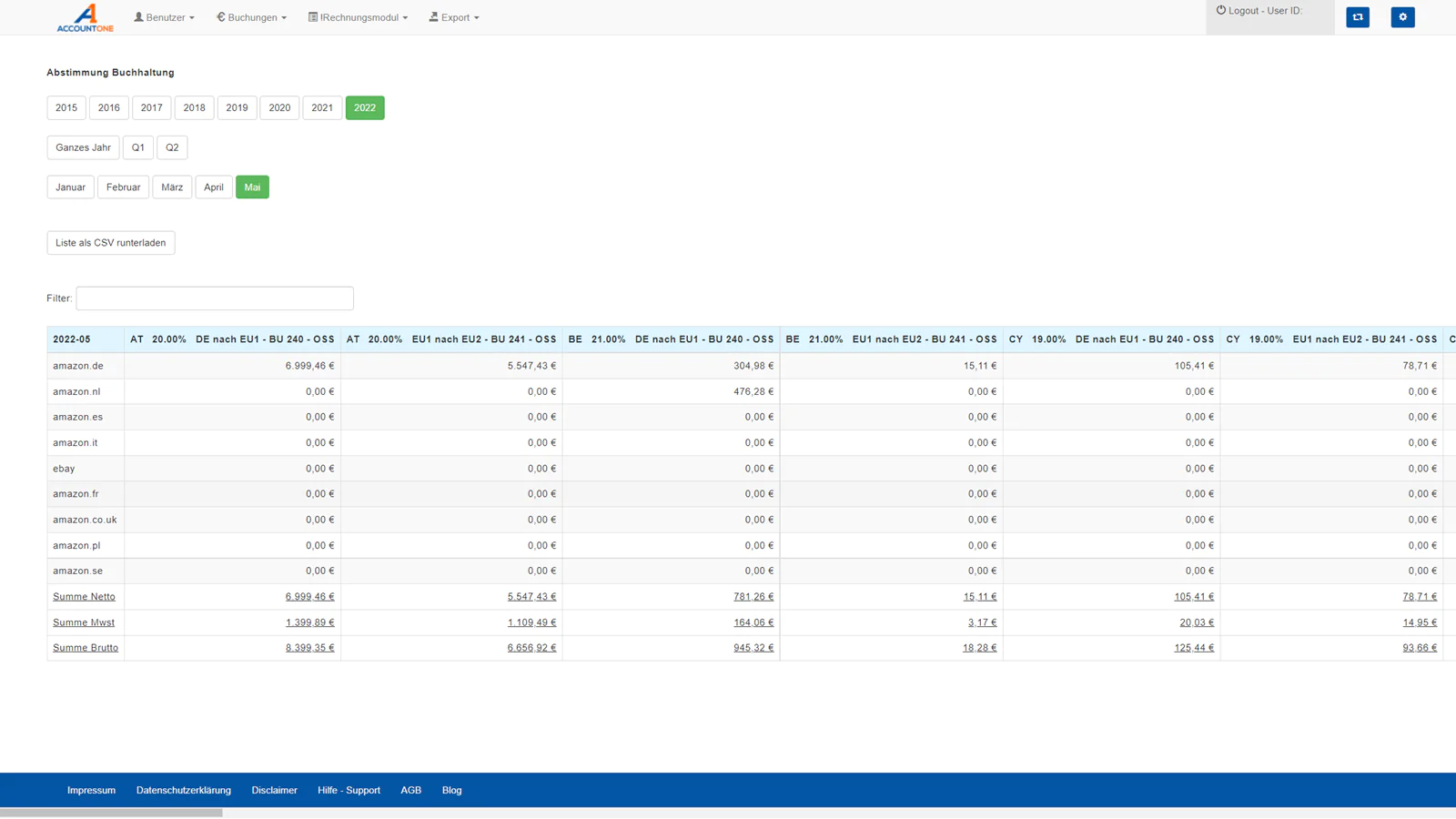Choose the Q1 quarter
This screenshot has width=1456, height=819.
coord(138,147)
